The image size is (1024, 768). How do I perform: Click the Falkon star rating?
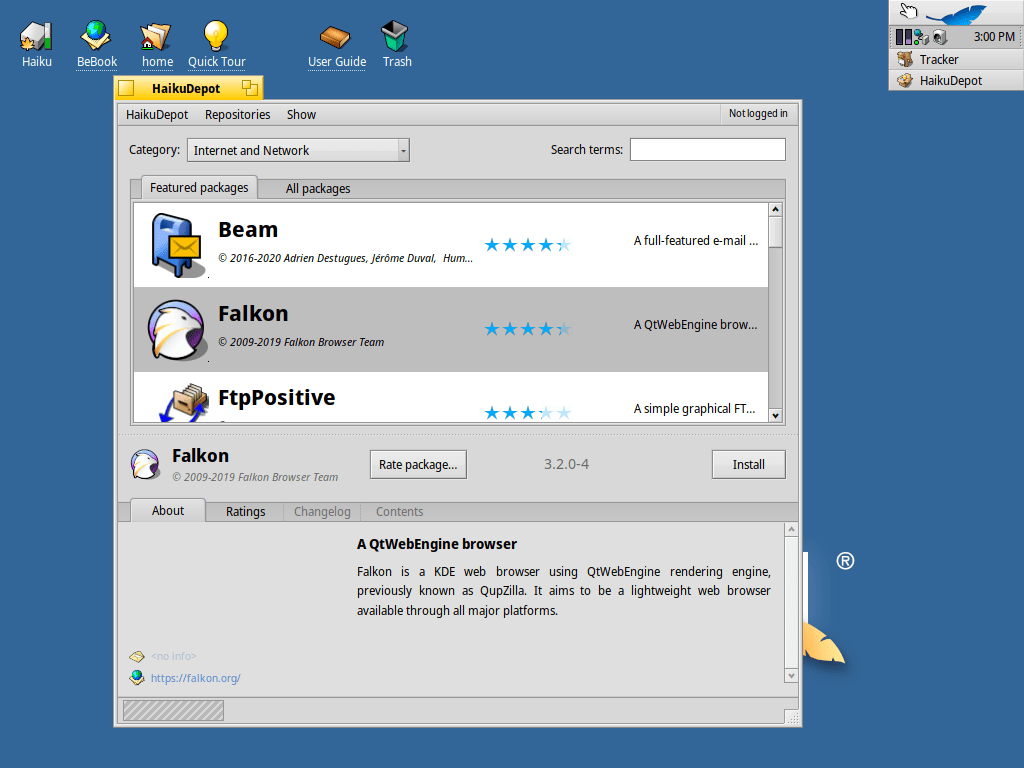pos(528,329)
